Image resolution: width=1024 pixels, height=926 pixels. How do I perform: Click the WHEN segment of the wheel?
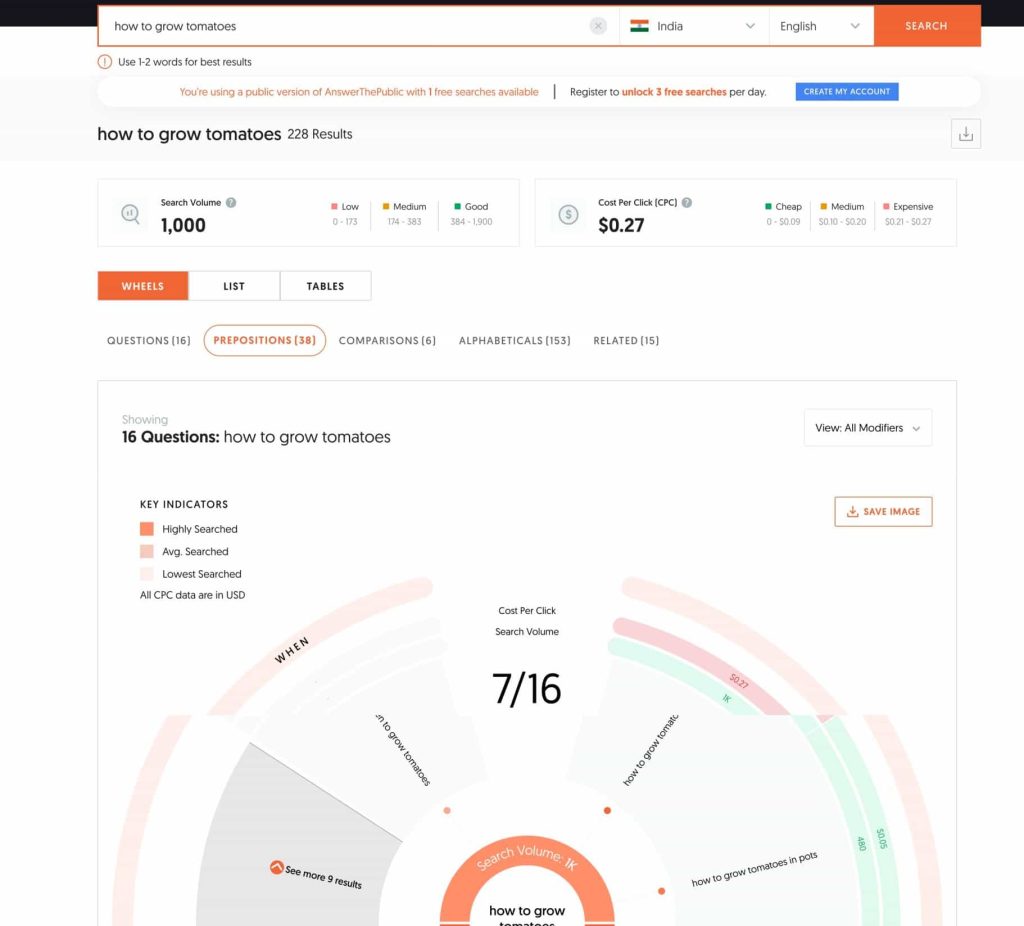(291, 650)
